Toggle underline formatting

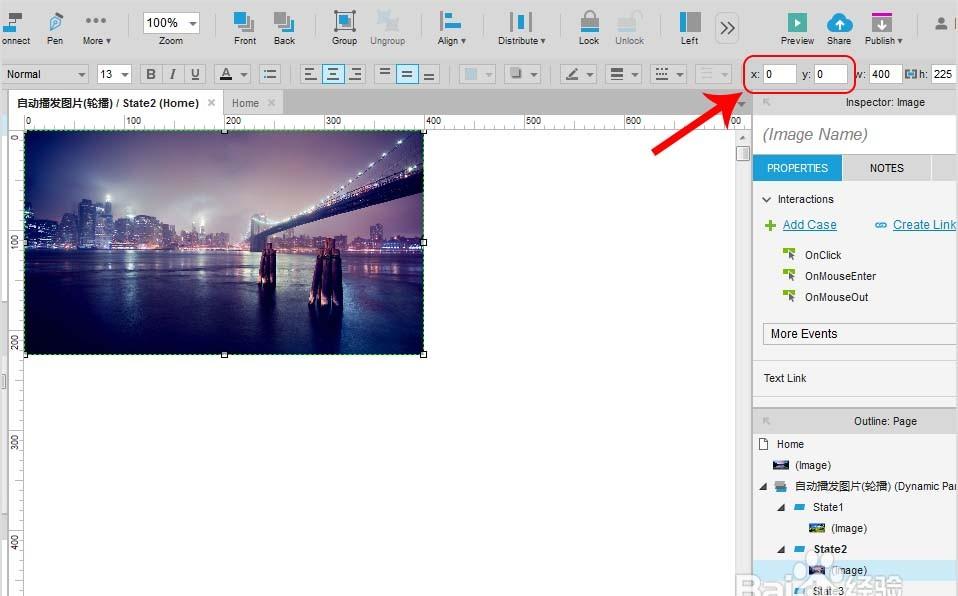(195, 74)
